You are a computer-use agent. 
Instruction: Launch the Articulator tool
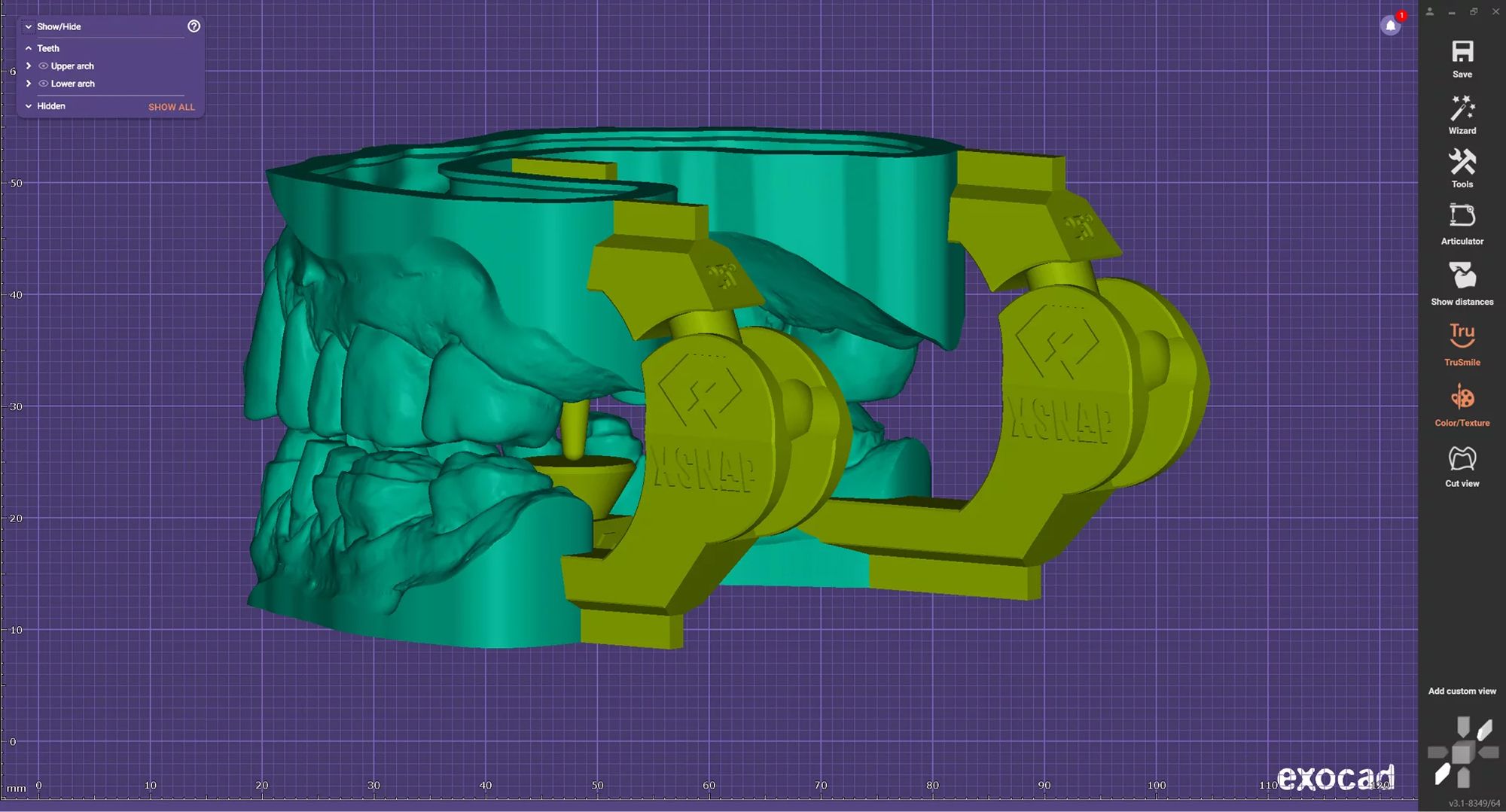[x=1462, y=224]
